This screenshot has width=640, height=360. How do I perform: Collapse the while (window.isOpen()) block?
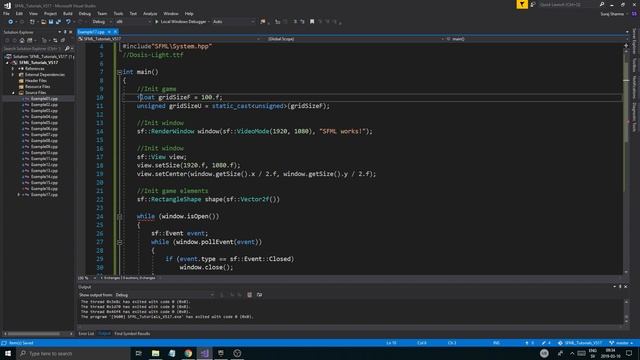point(119,217)
